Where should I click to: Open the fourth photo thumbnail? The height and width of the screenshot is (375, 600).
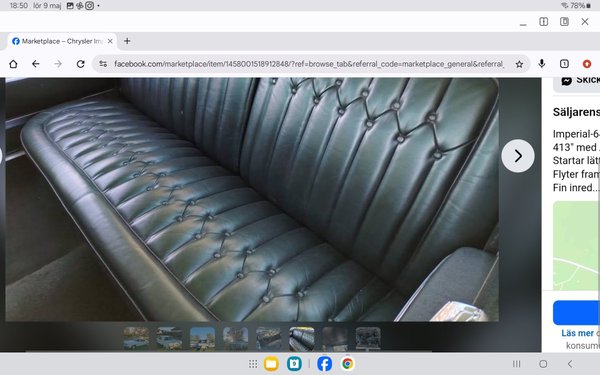point(235,339)
